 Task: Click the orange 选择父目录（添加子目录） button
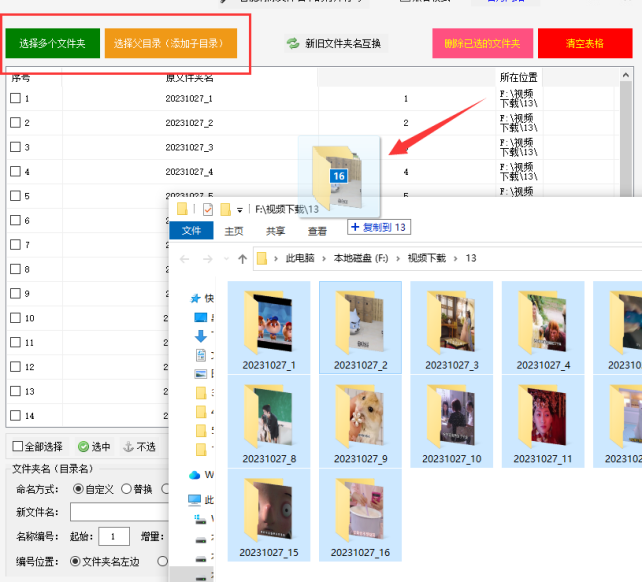(171, 43)
